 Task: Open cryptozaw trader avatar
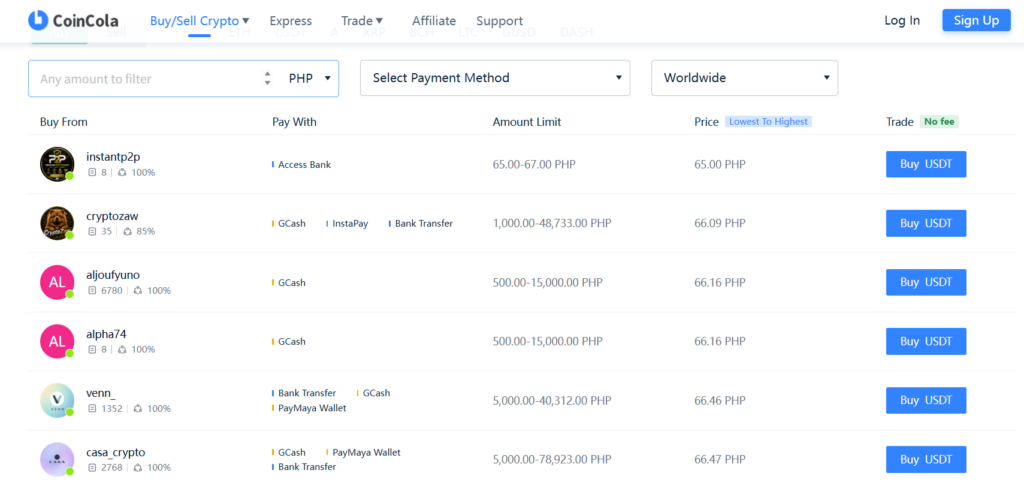(x=57, y=223)
